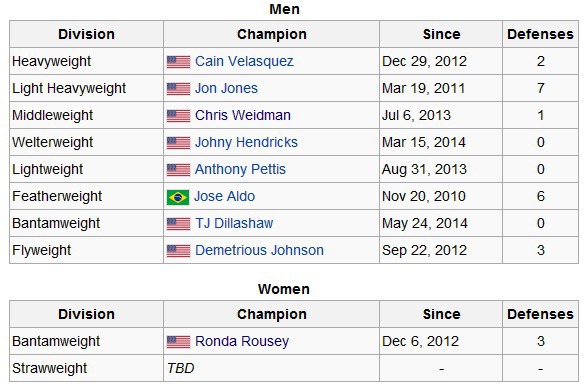Click the US flag beside Ronda Rousey
587x390 pixels.
pyautogui.click(x=178, y=342)
